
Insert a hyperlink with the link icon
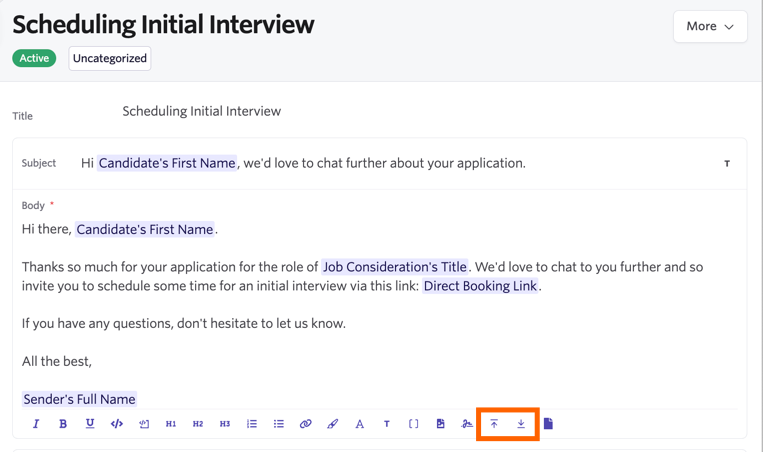306,424
